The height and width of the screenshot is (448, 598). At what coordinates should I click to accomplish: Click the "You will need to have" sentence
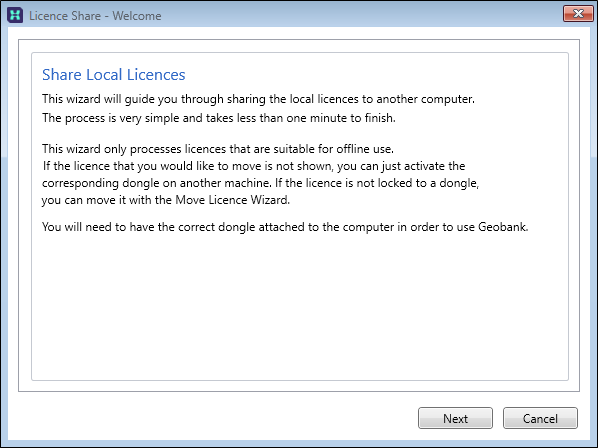point(285,227)
